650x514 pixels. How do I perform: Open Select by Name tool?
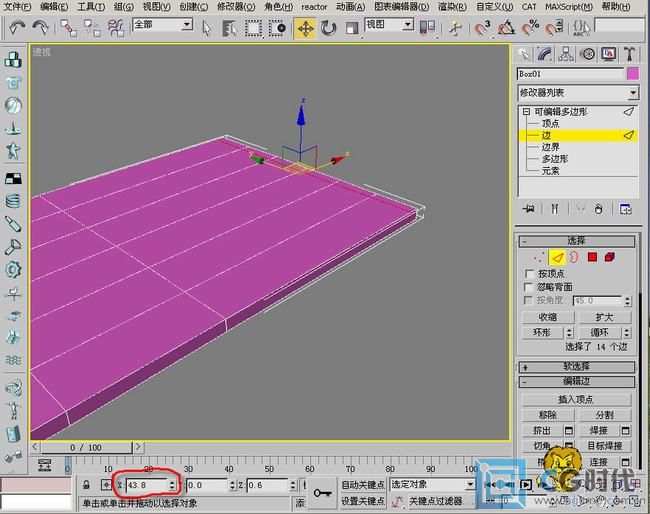(229, 28)
